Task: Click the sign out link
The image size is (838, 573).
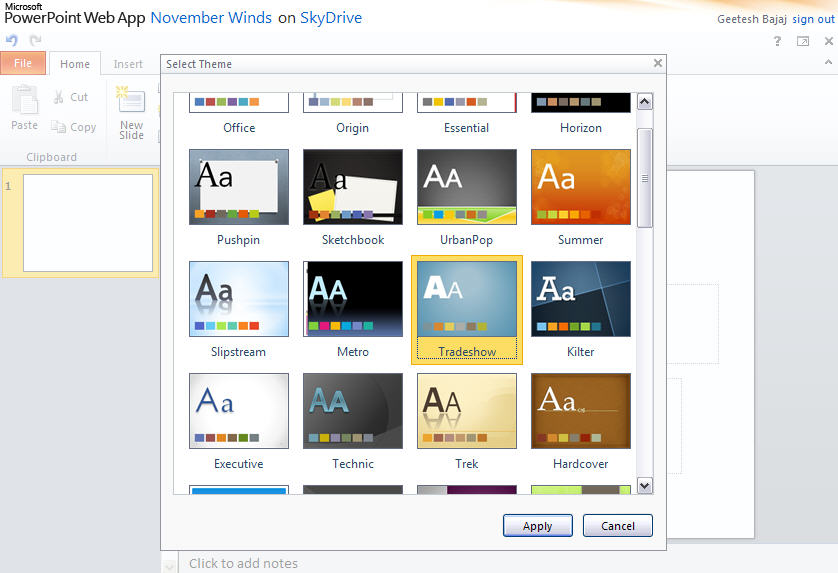Action: click(x=813, y=19)
